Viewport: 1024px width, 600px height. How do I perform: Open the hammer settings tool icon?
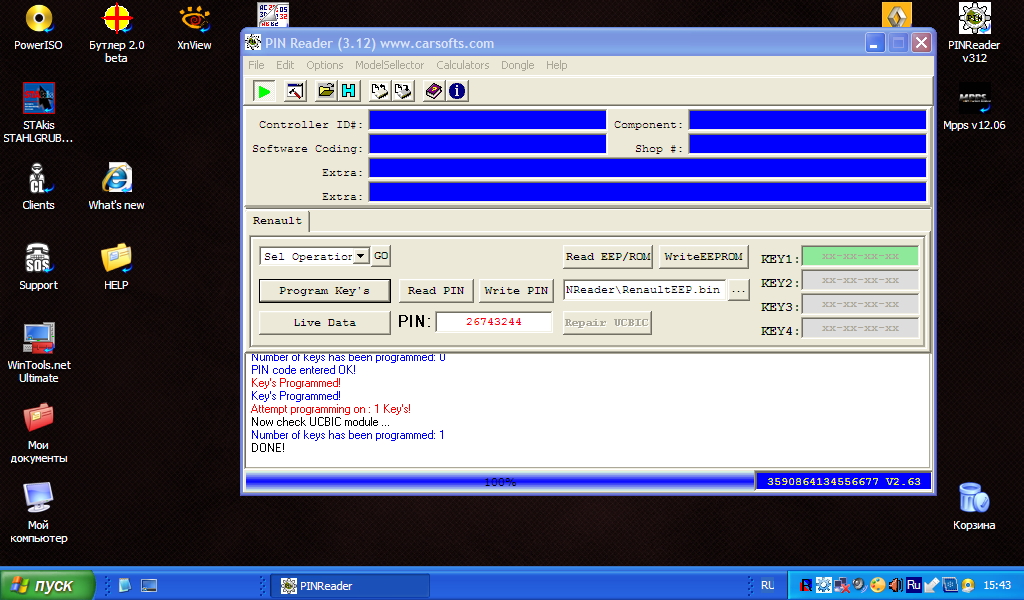coord(295,91)
